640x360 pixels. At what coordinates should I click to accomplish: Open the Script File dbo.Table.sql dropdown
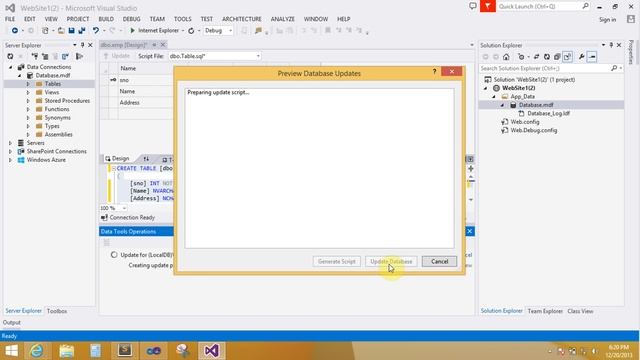258,56
